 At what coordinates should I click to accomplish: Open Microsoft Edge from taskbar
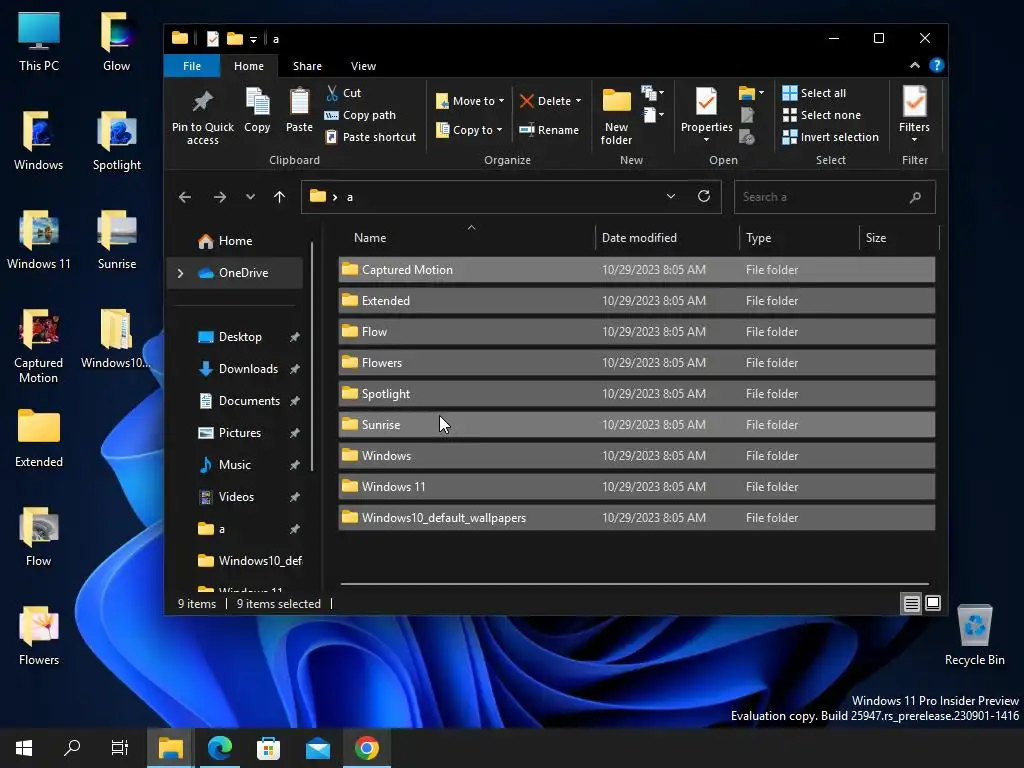tap(219, 748)
